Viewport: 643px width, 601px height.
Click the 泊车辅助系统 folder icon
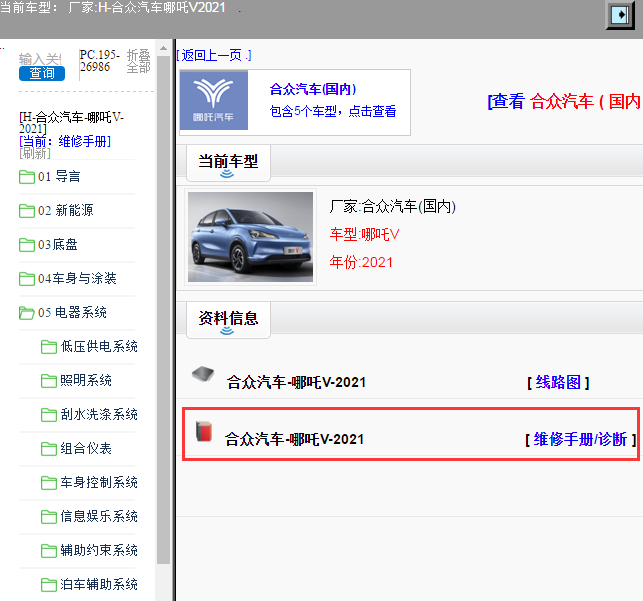[x=49, y=585]
